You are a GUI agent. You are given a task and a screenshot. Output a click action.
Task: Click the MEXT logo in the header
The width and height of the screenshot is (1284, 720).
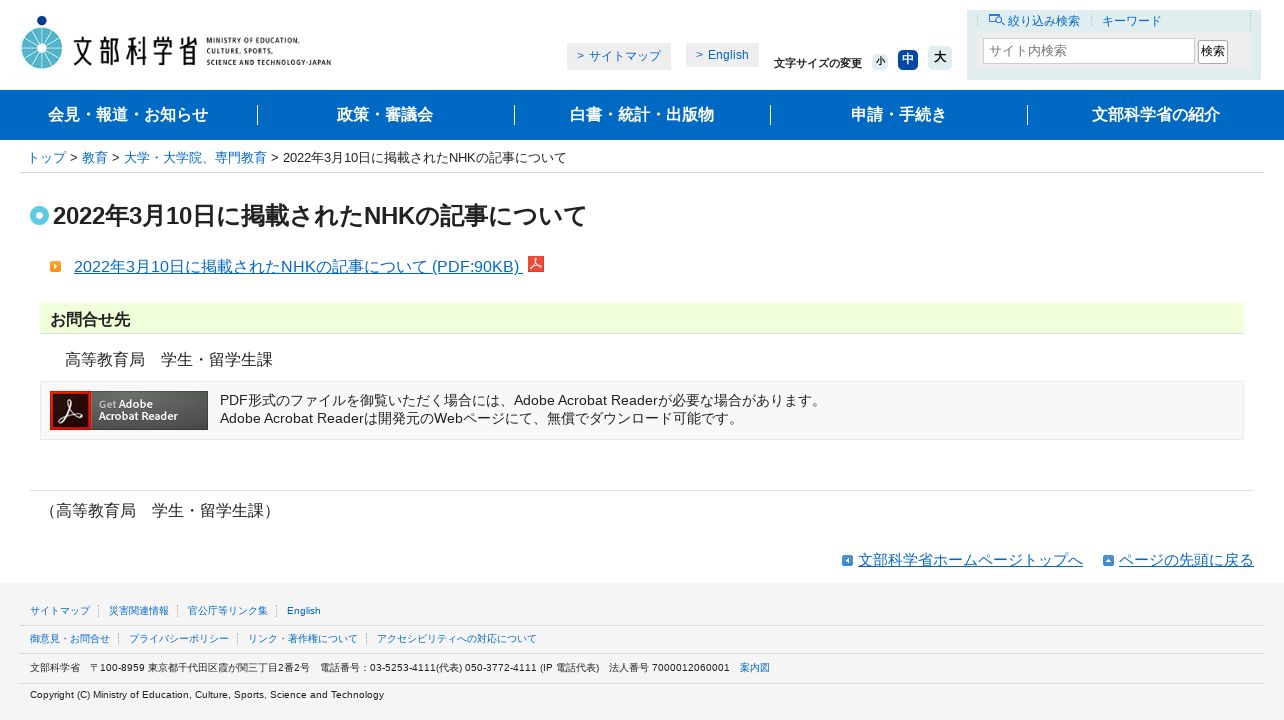point(176,43)
